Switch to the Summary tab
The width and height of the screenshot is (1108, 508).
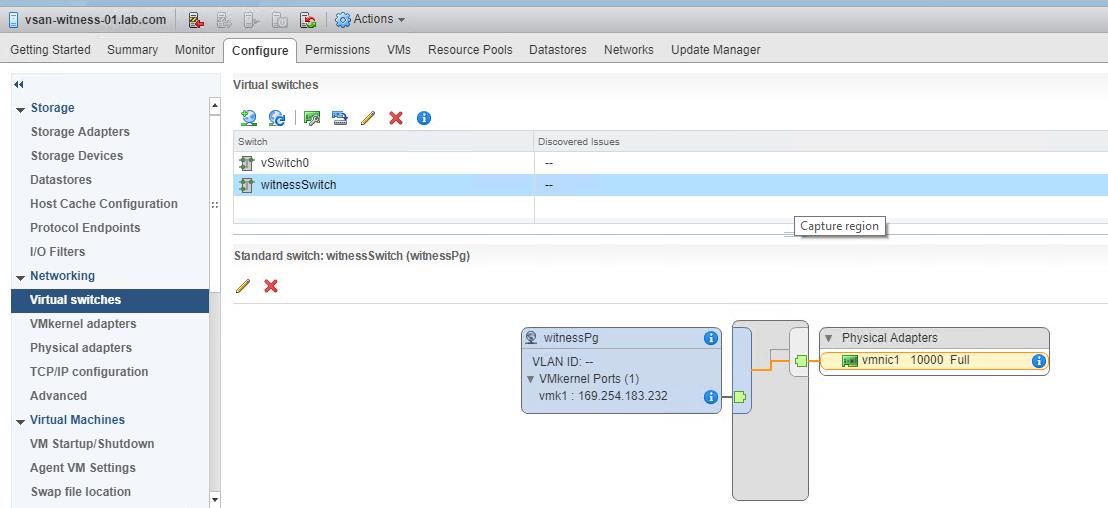132,49
